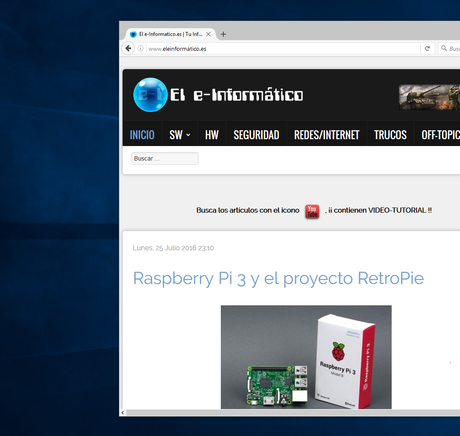460x436 pixels.
Task: Open the tank game banner ad
Action: coord(429,97)
